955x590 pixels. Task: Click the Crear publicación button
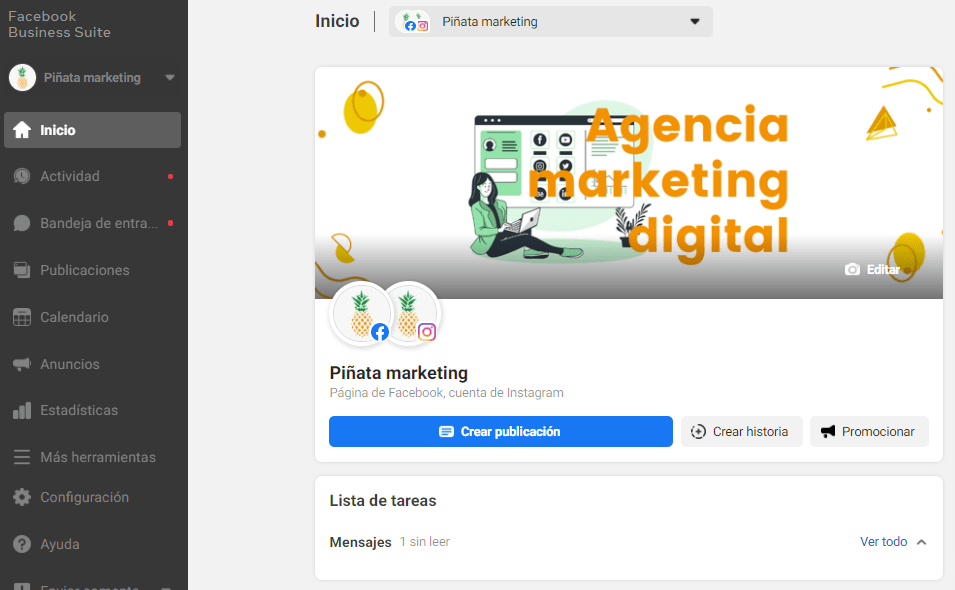[x=500, y=431]
